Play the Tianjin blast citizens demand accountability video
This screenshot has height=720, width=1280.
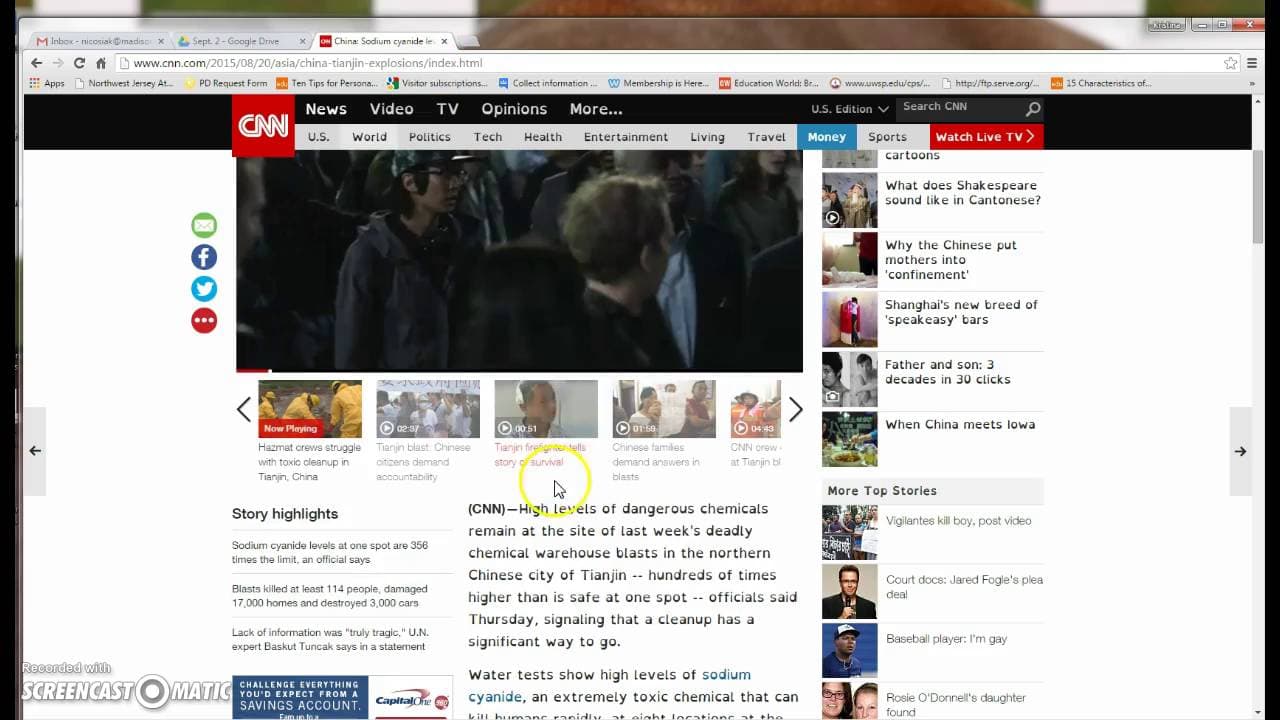coord(428,409)
